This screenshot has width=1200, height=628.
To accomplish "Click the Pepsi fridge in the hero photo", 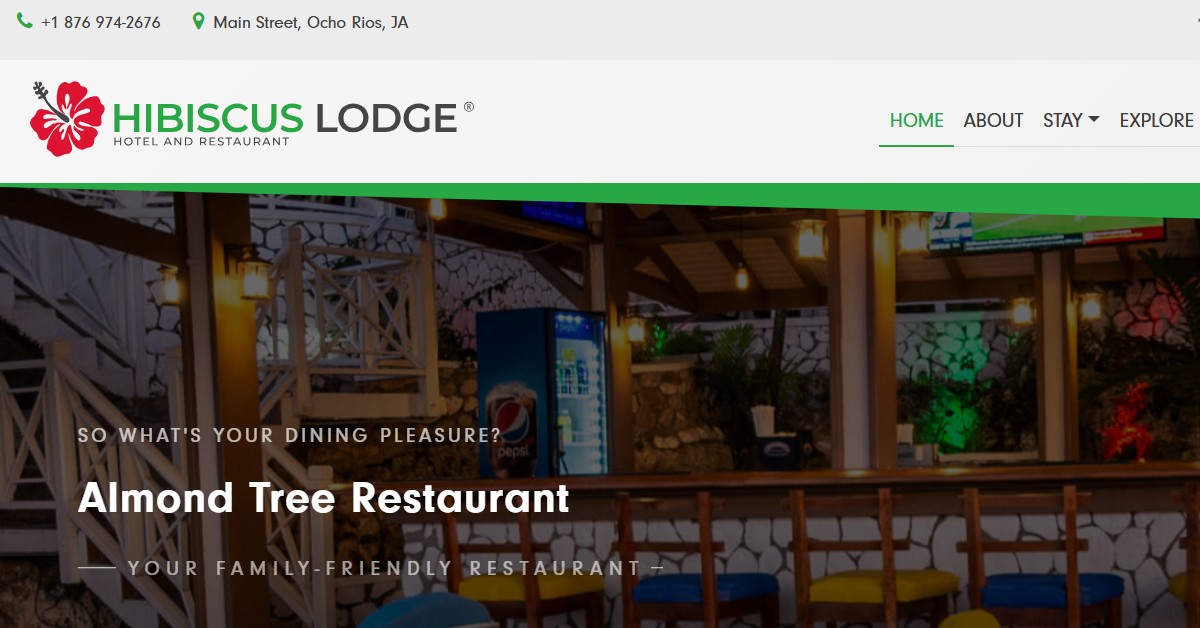I will click(542, 392).
